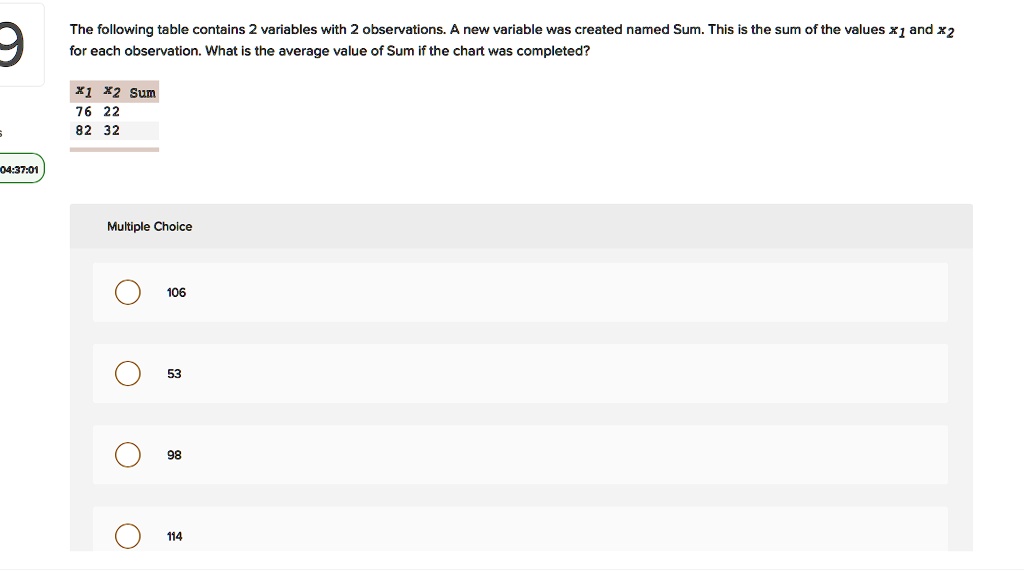Screen dimensions: 1024x571
Task: Click the x1 column header
Action: (x=83, y=92)
